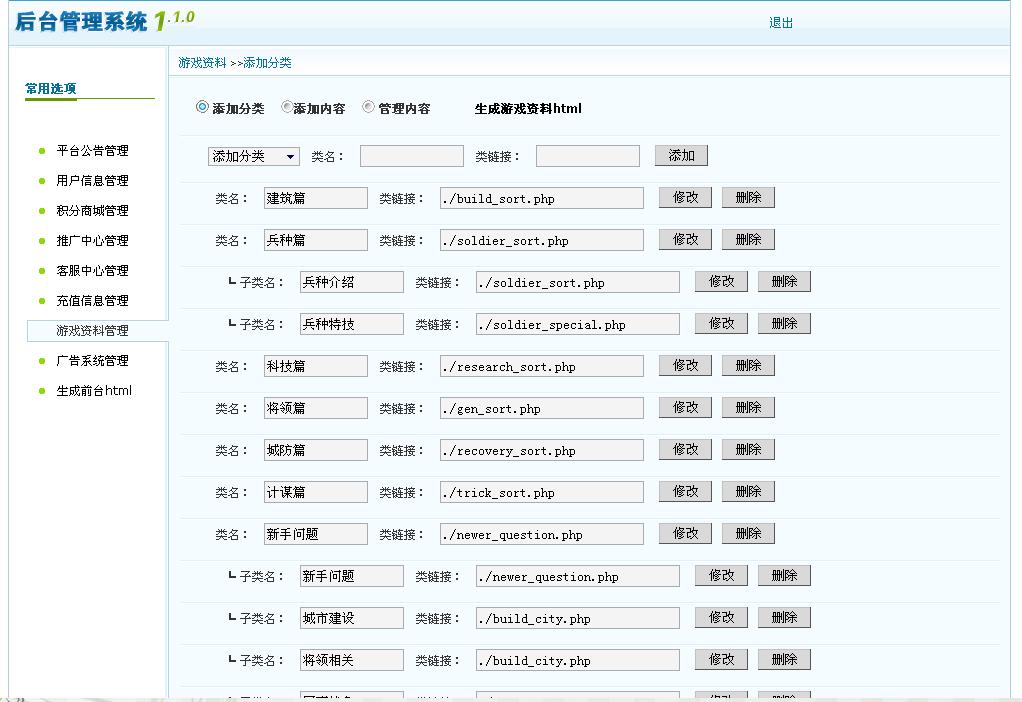
Task: Click 修改 next to 建筑篇
Action: pyautogui.click(x=684, y=197)
